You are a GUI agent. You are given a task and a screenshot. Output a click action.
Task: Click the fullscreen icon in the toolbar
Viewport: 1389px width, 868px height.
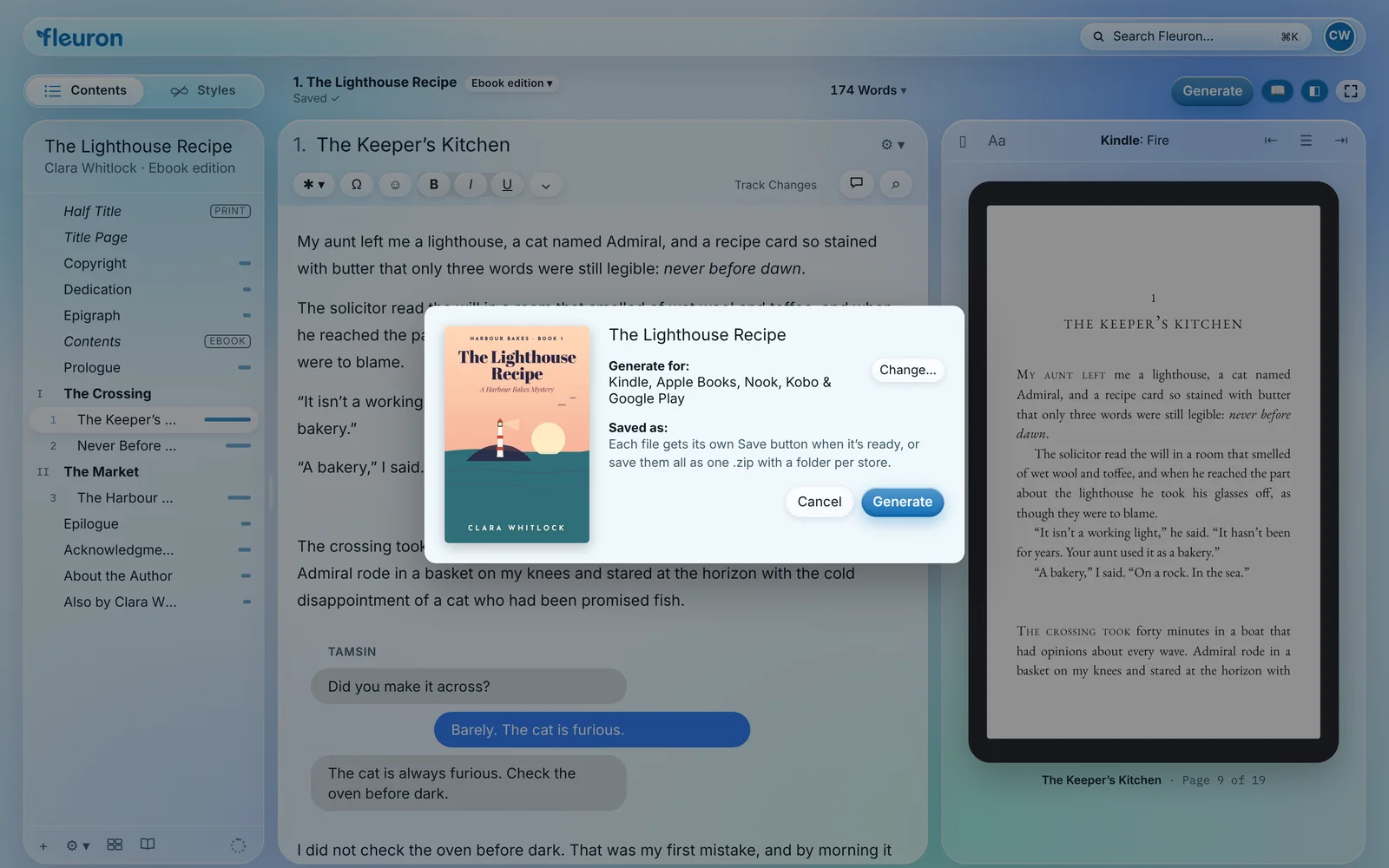1351,90
